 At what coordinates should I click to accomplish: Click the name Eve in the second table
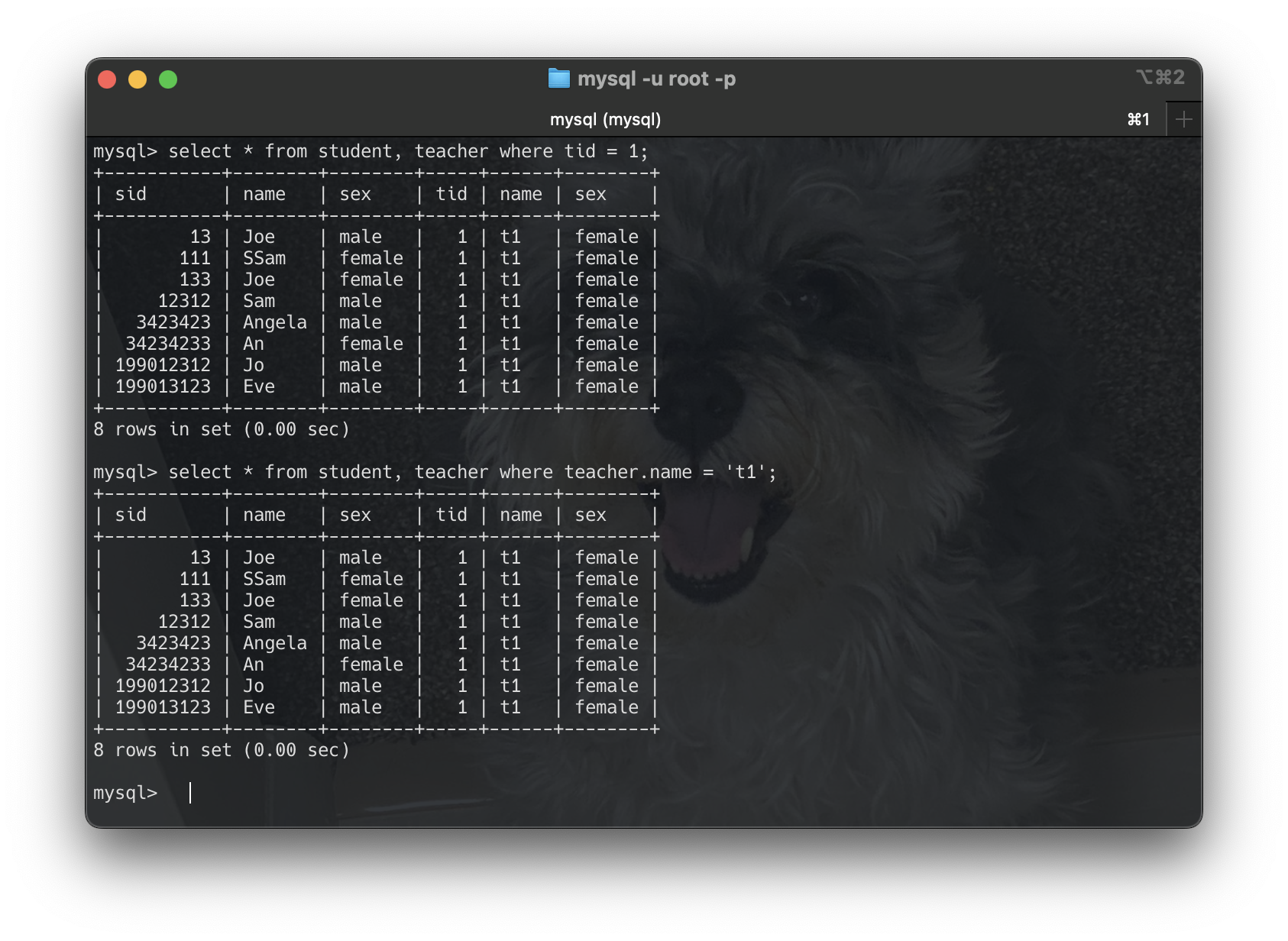tap(260, 707)
